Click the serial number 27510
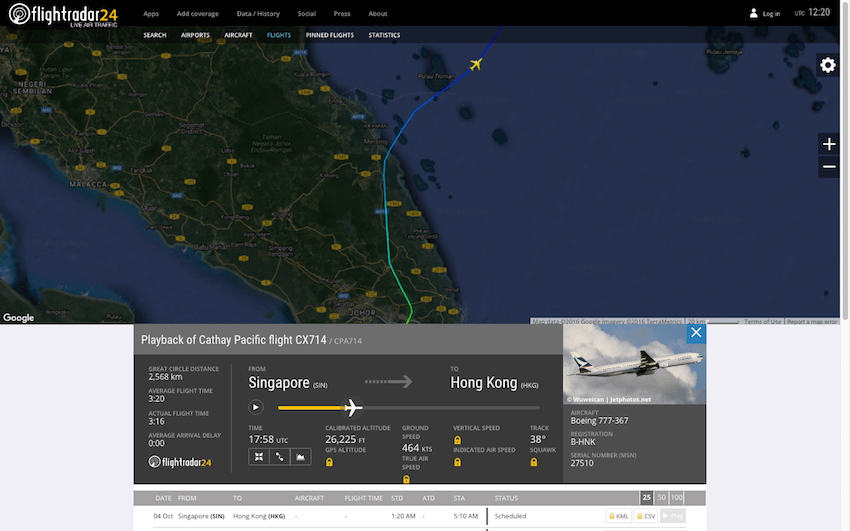The width and height of the screenshot is (850, 531). [582, 463]
